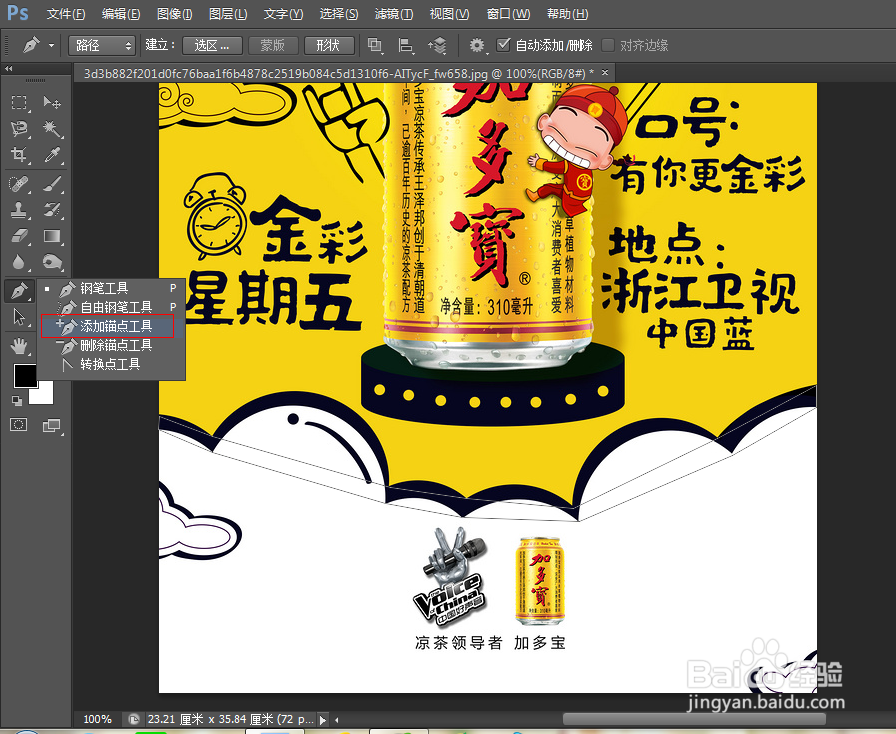Open the 图层(L) menu
Image resolution: width=896 pixels, height=734 pixels.
(x=228, y=14)
